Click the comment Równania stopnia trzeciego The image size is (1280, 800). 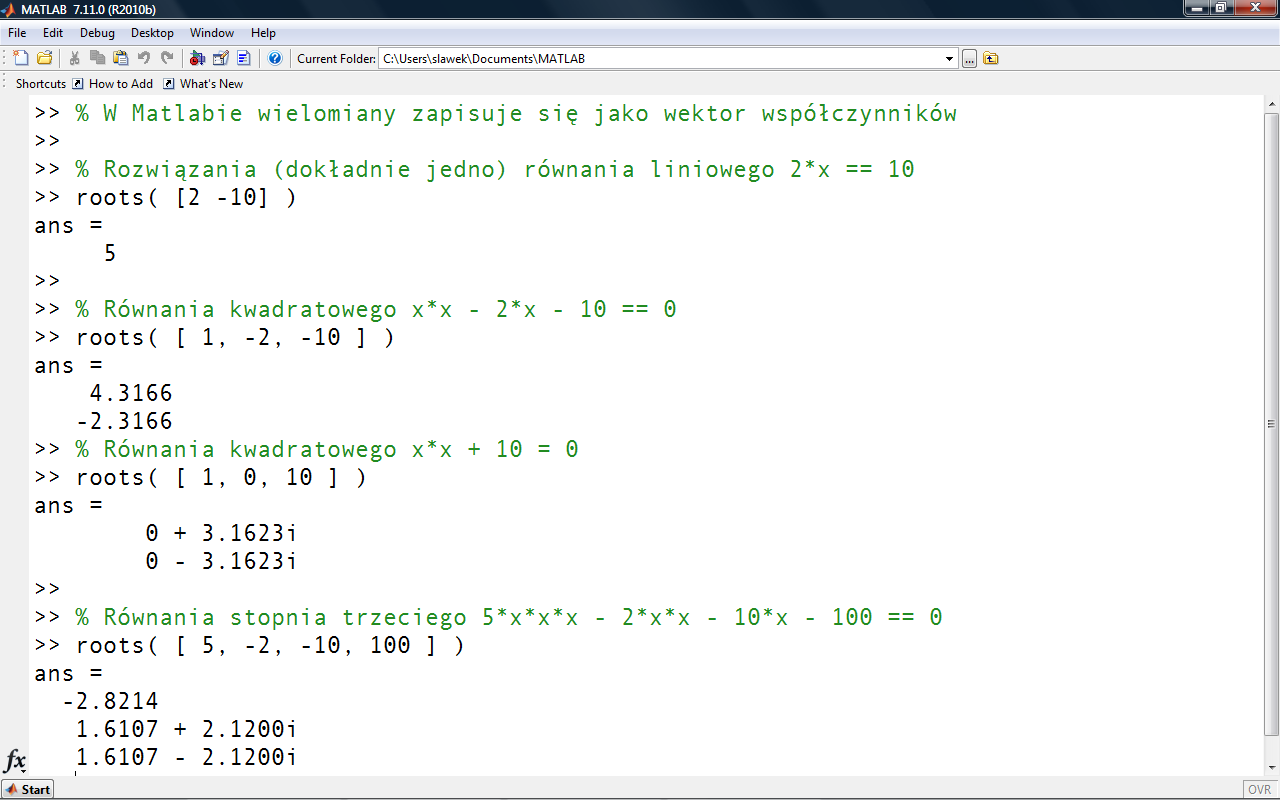[509, 618]
